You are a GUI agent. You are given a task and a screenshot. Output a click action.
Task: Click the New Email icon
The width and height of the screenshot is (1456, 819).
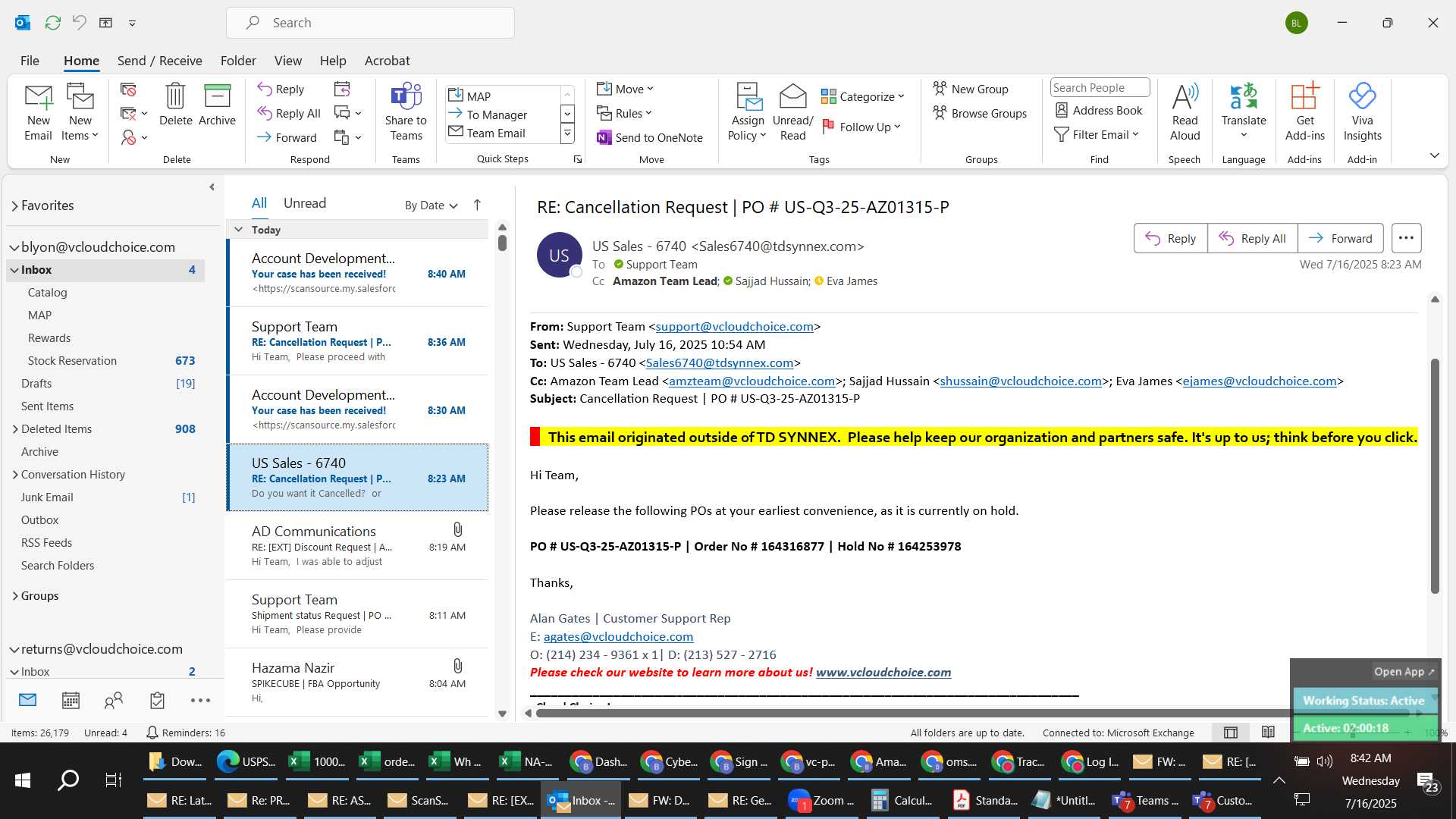(38, 112)
